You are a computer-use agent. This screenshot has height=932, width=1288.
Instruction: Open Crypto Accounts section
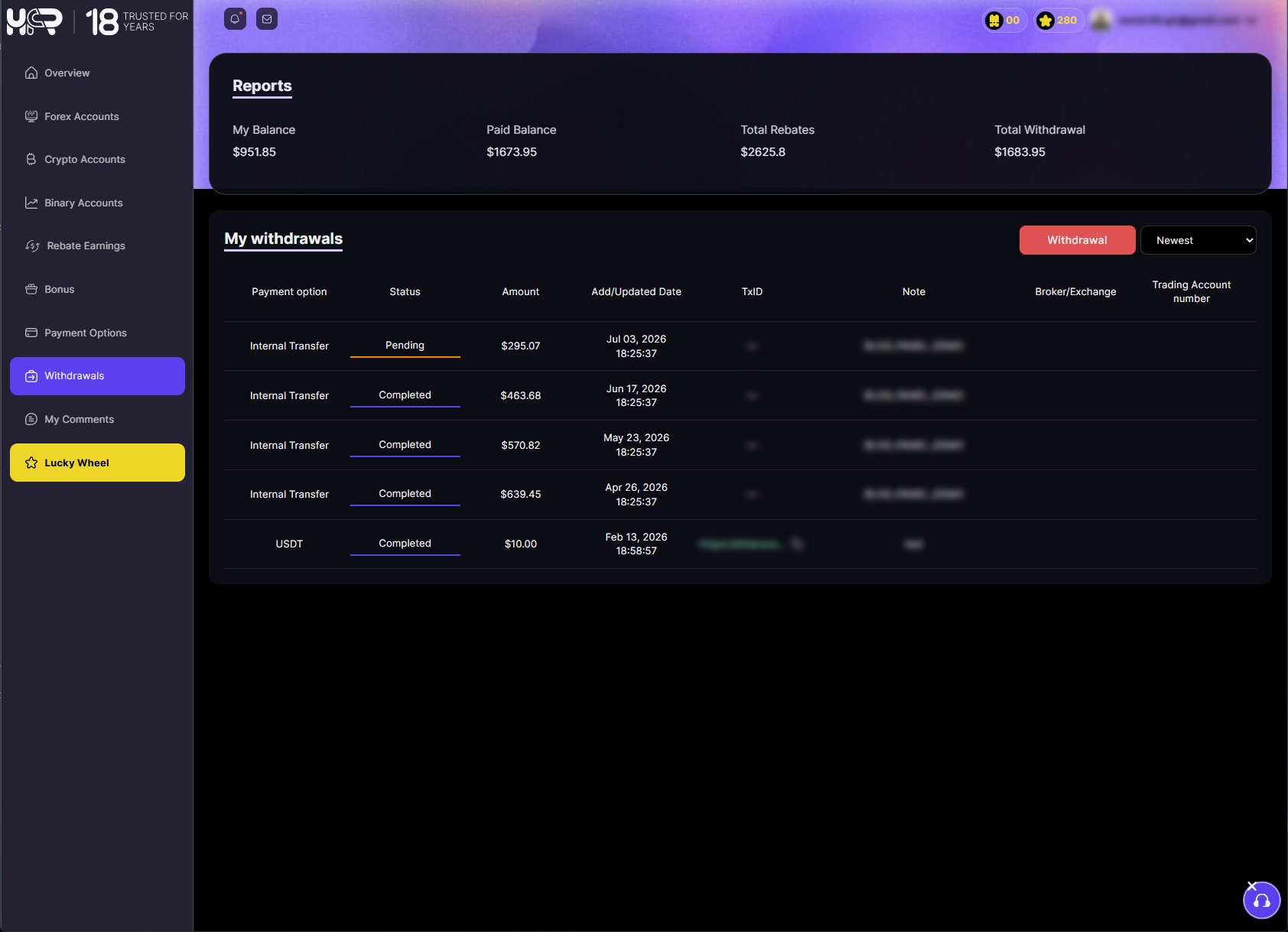point(97,159)
